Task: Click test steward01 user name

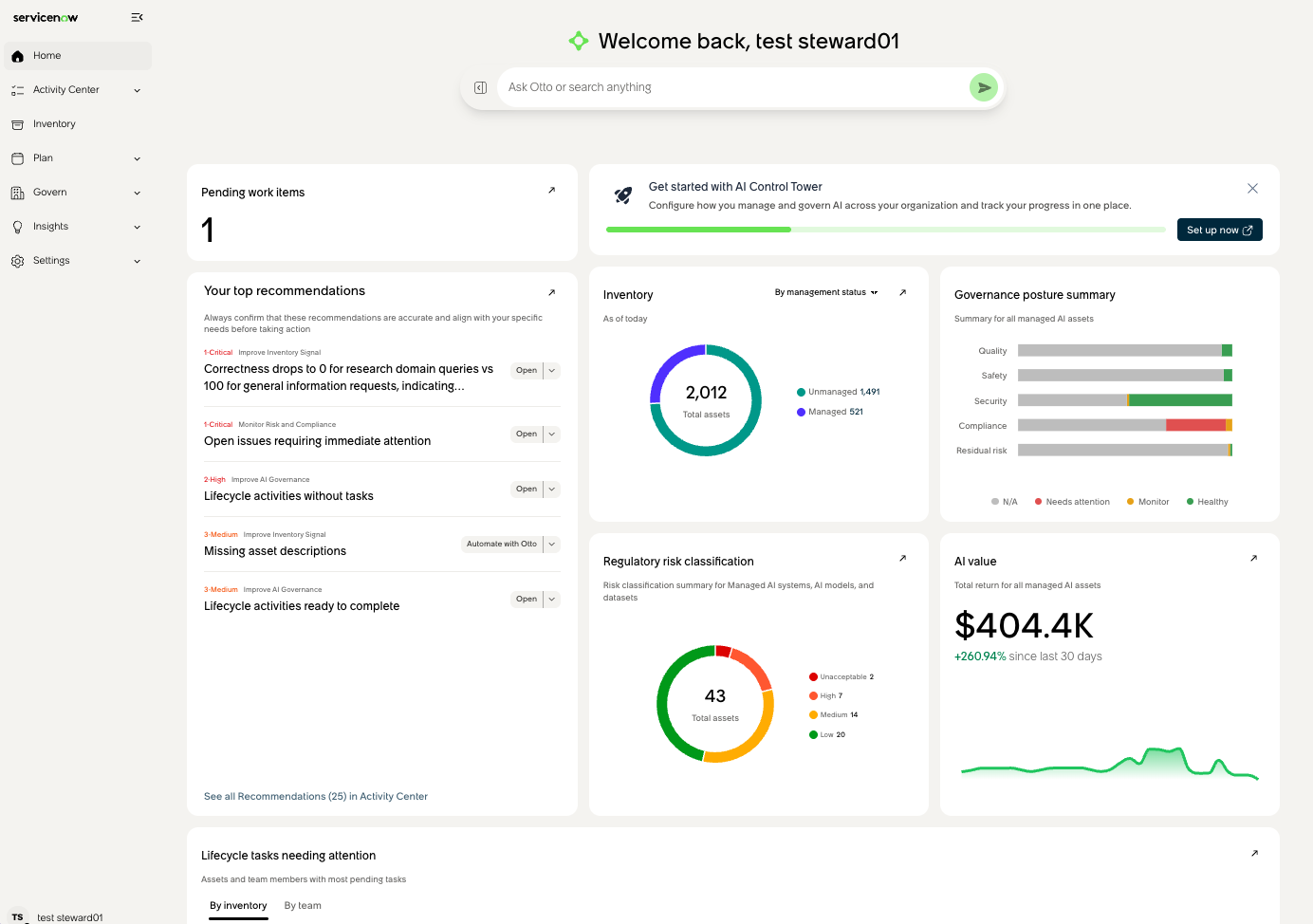Action: tap(70, 917)
